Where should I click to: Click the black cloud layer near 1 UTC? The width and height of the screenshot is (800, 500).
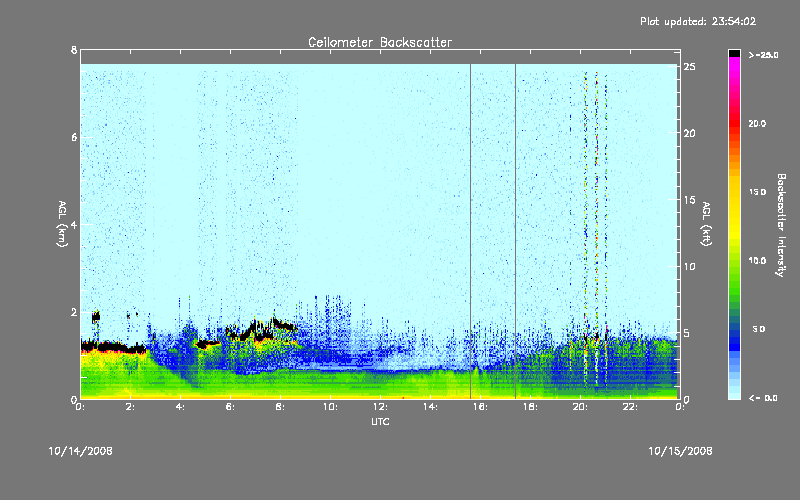click(113, 347)
